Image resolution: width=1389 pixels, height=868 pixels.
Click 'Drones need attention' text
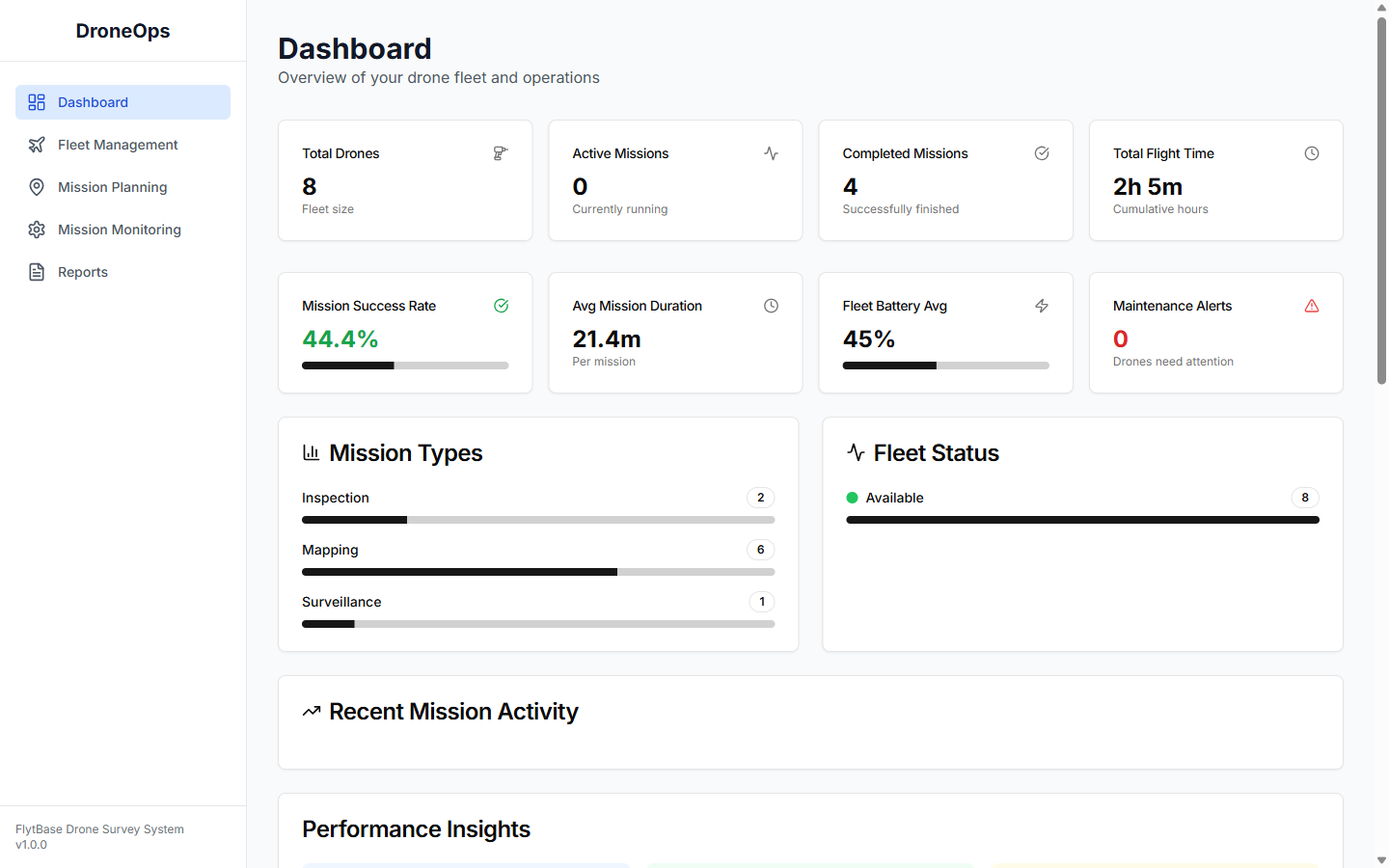[x=1173, y=362]
